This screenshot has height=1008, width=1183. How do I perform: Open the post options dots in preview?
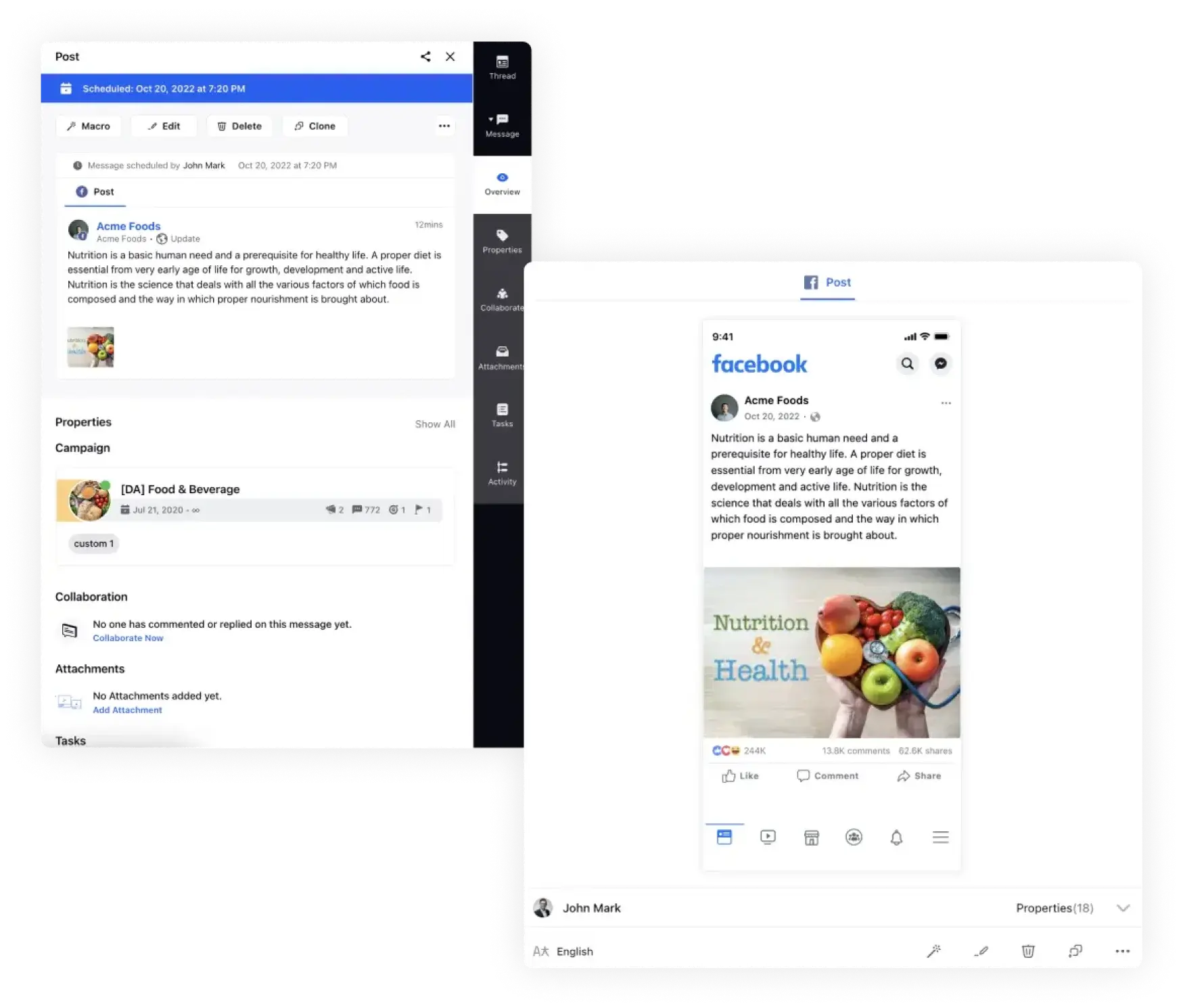pyautogui.click(x=946, y=403)
